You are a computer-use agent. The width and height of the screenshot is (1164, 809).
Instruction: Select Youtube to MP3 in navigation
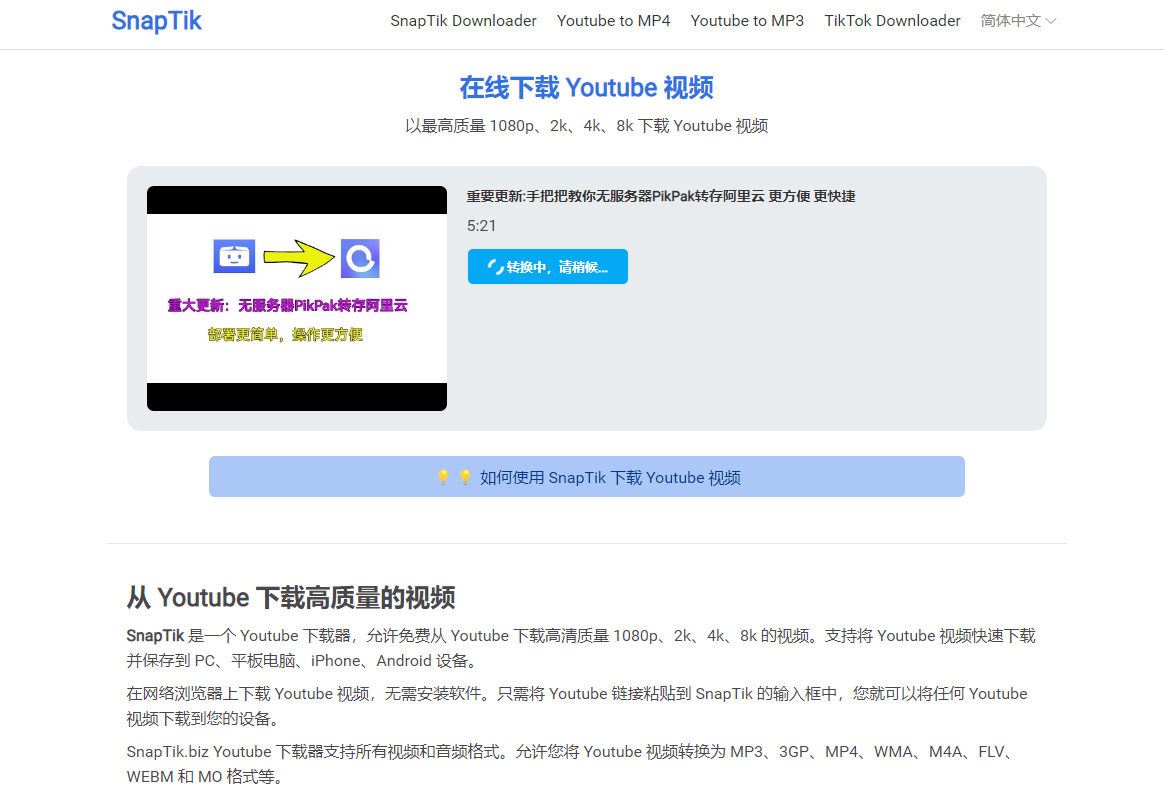[747, 21]
